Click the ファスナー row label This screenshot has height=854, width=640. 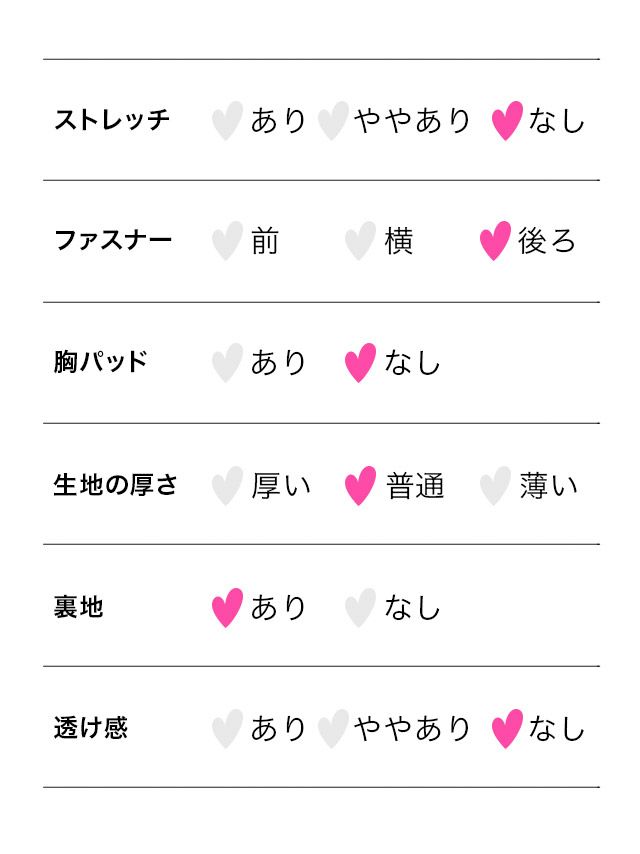(112, 241)
